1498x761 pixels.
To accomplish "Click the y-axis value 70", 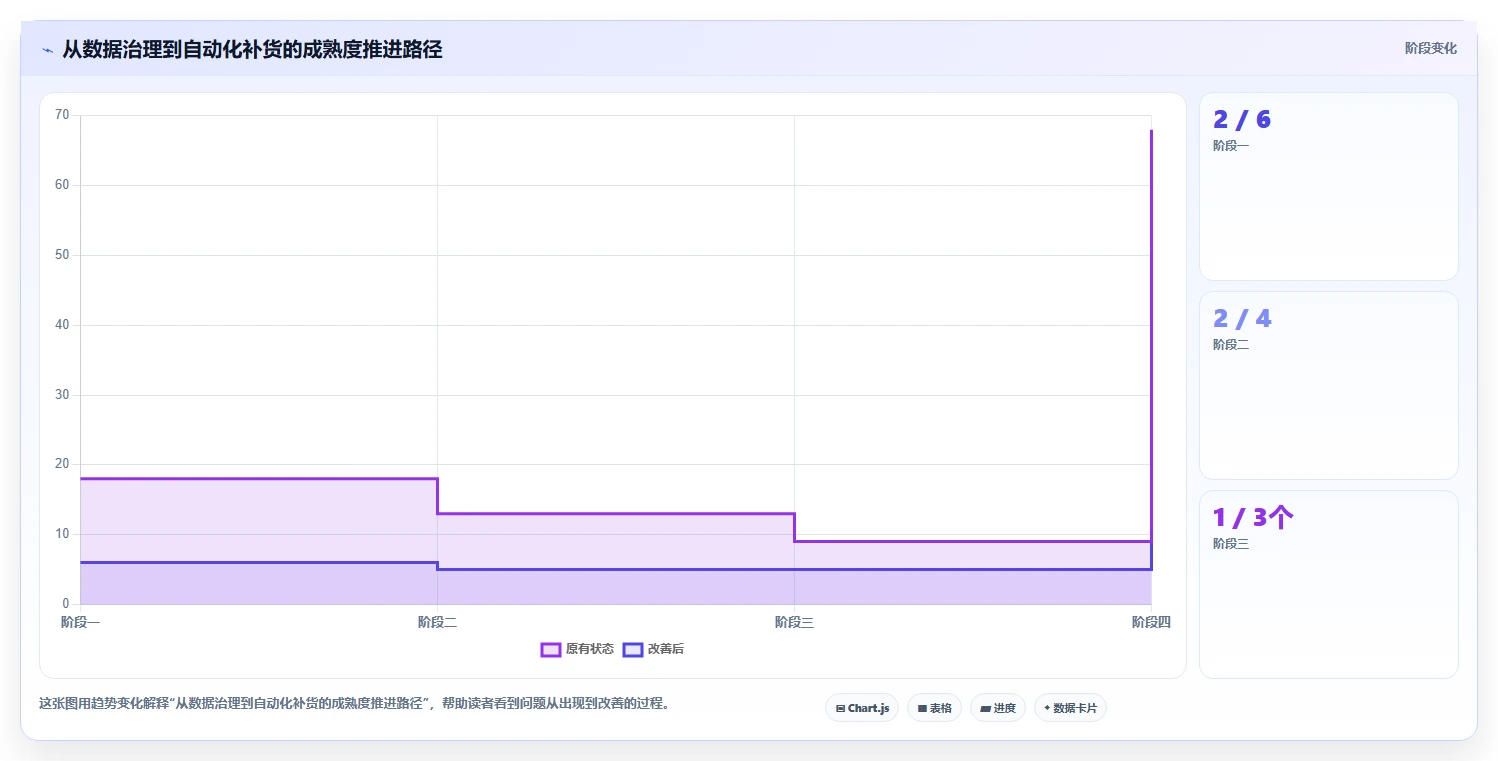I will coord(62,115).
